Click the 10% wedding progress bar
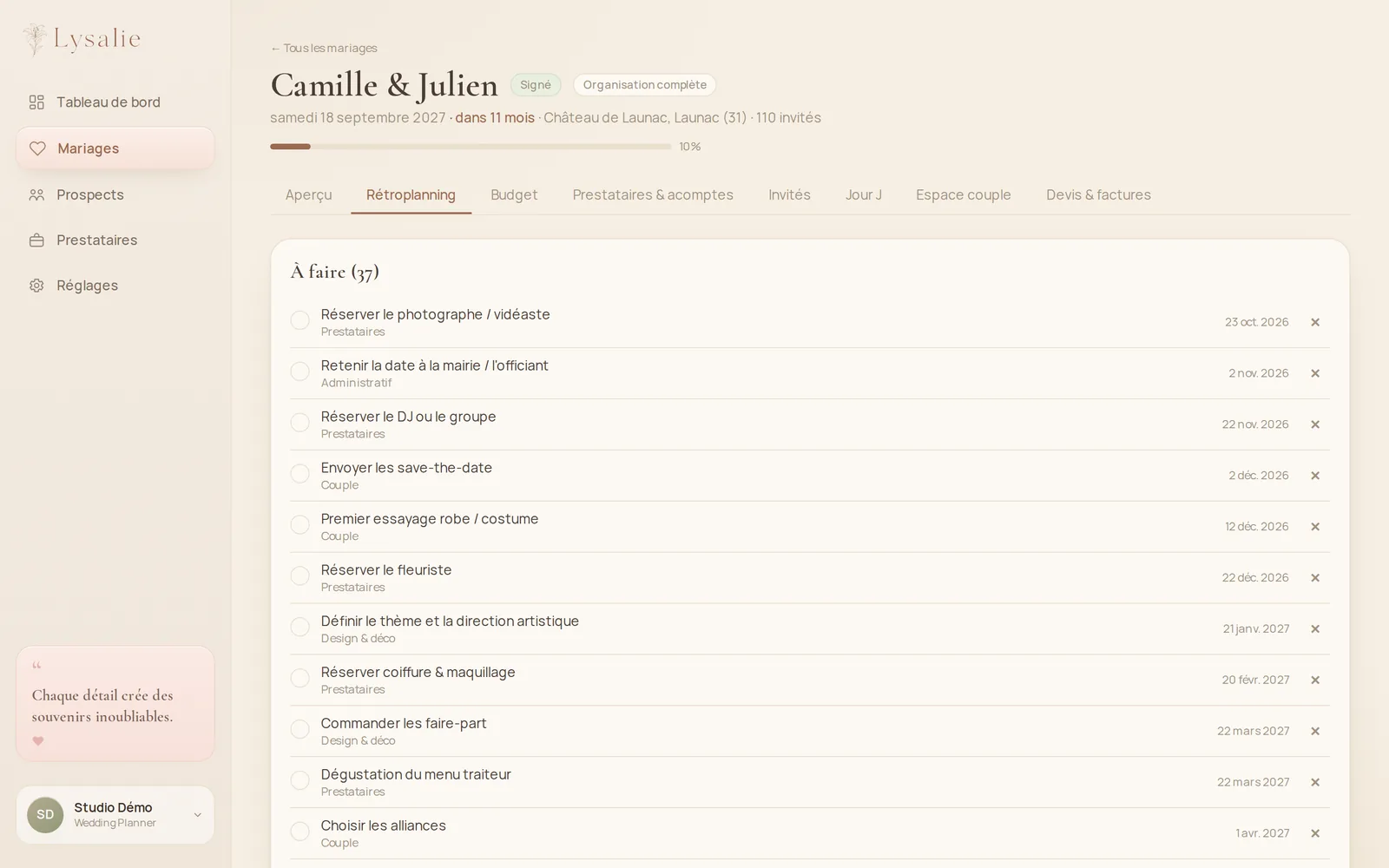Image resolution: width=1389 pixels, height=868 pixels. point(471,147)
